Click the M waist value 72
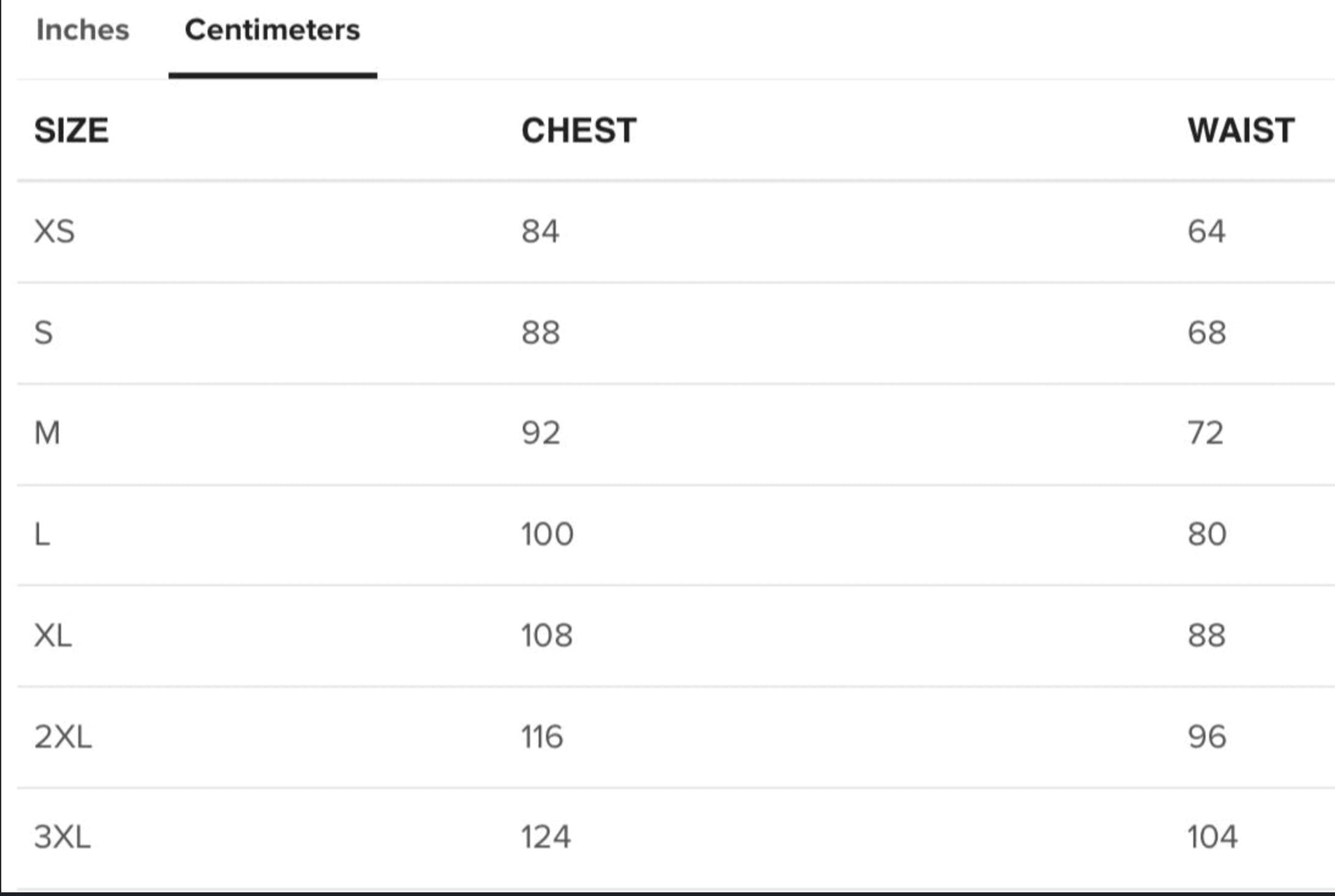1335x896 pixels. (1205, 433)
